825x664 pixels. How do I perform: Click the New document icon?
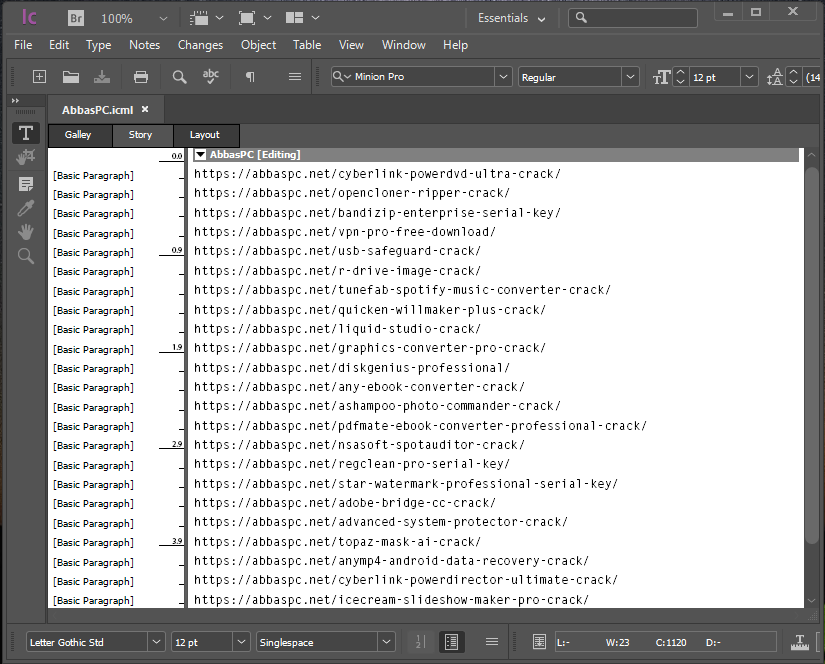coord(39,77)
